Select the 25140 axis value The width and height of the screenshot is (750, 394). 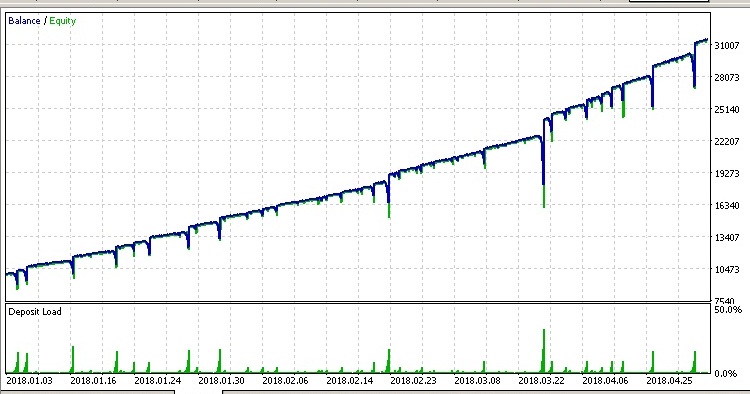pyautogui.click(x=727, y=109)
